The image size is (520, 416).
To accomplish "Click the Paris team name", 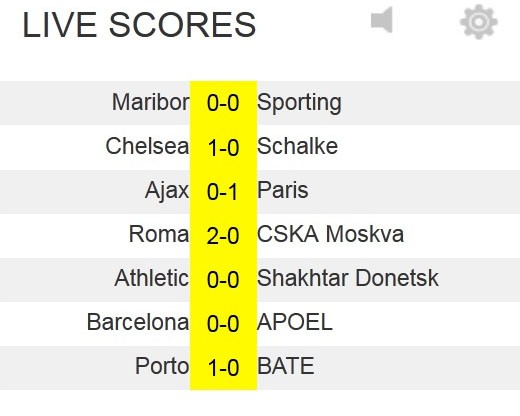I will 283,190.
